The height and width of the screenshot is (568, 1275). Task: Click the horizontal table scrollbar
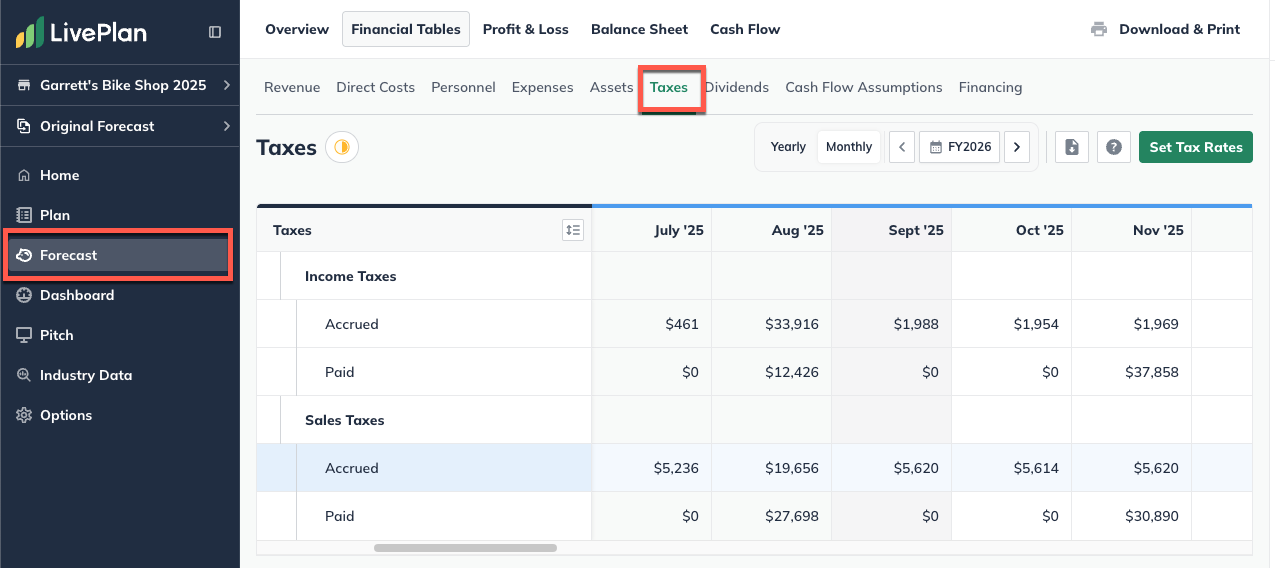click(465, 548)
